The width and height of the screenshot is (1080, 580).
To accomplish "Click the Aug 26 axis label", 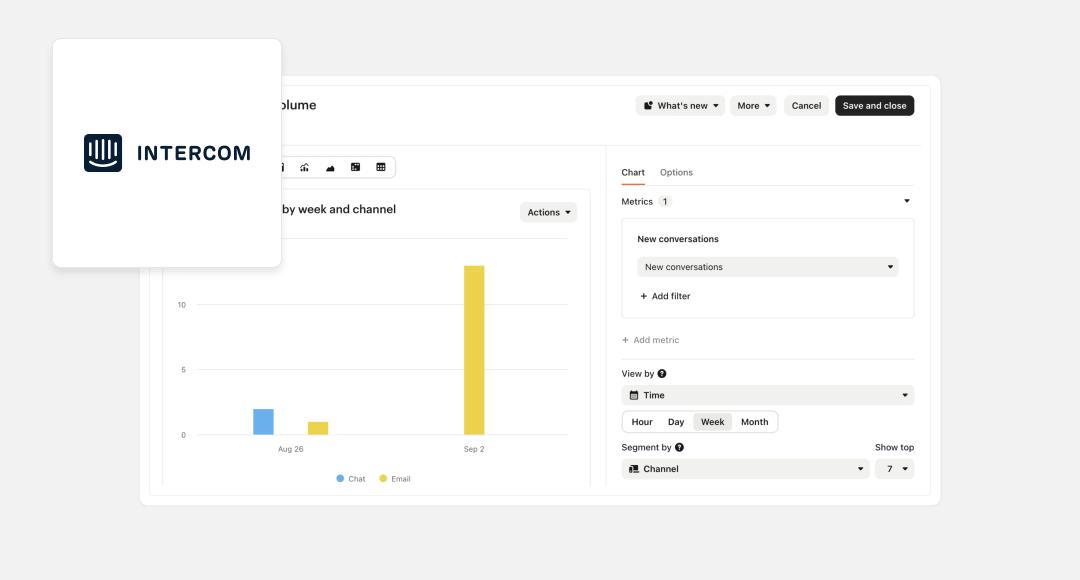I will tap(291, 449).
